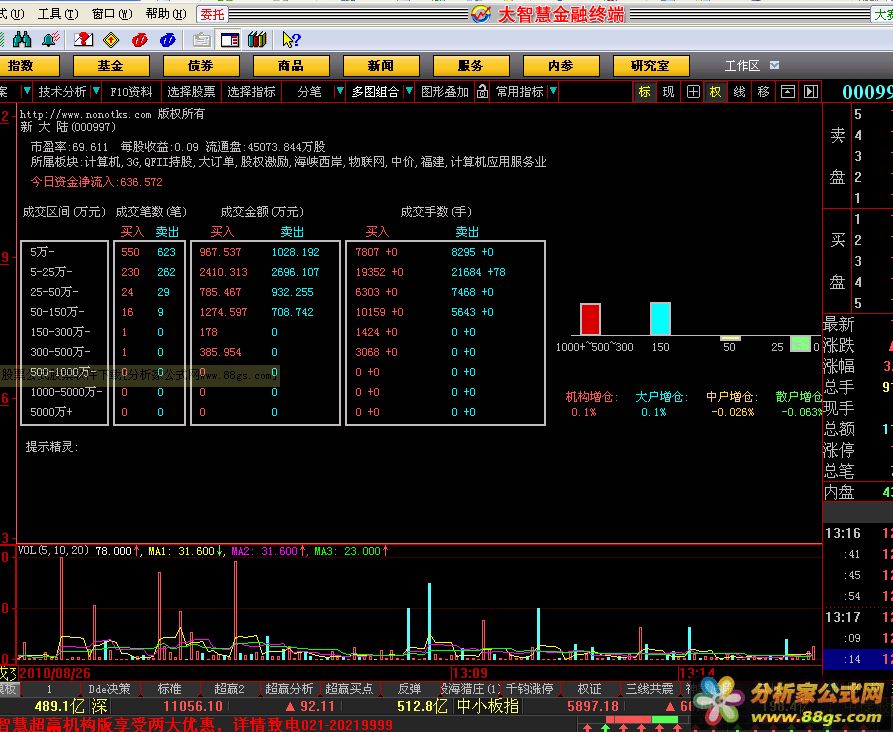This screenshot has height=732, width=893.
Task: Click the panel skip-right arrow icon
Action: [x=811, y=92]
